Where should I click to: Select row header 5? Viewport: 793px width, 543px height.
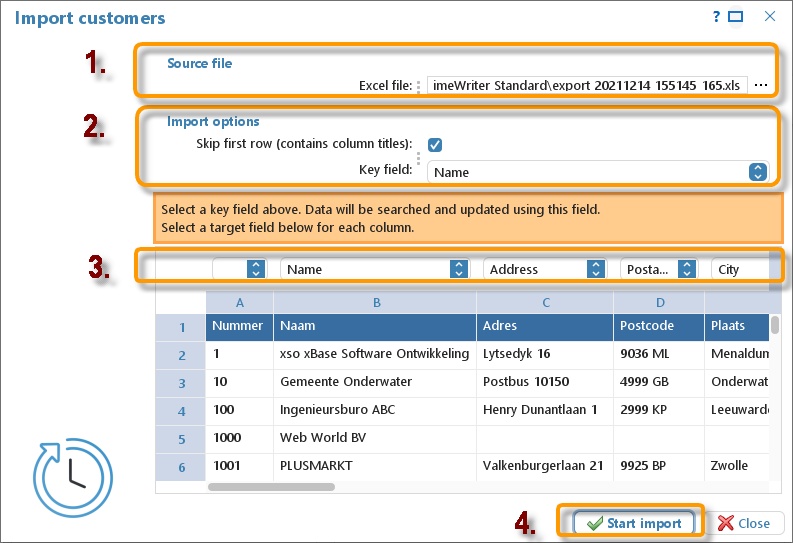tap(181, 439)
